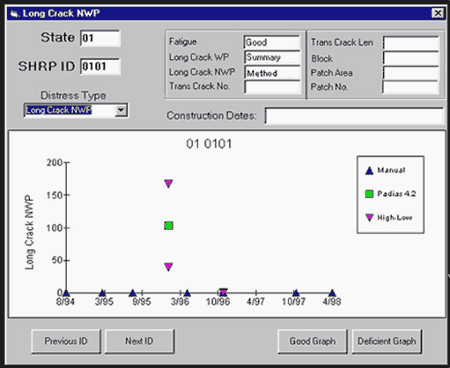Go to the Next ID
This screenshot has height=368, width=450.
pyautogui.click(x=139, y=341)
